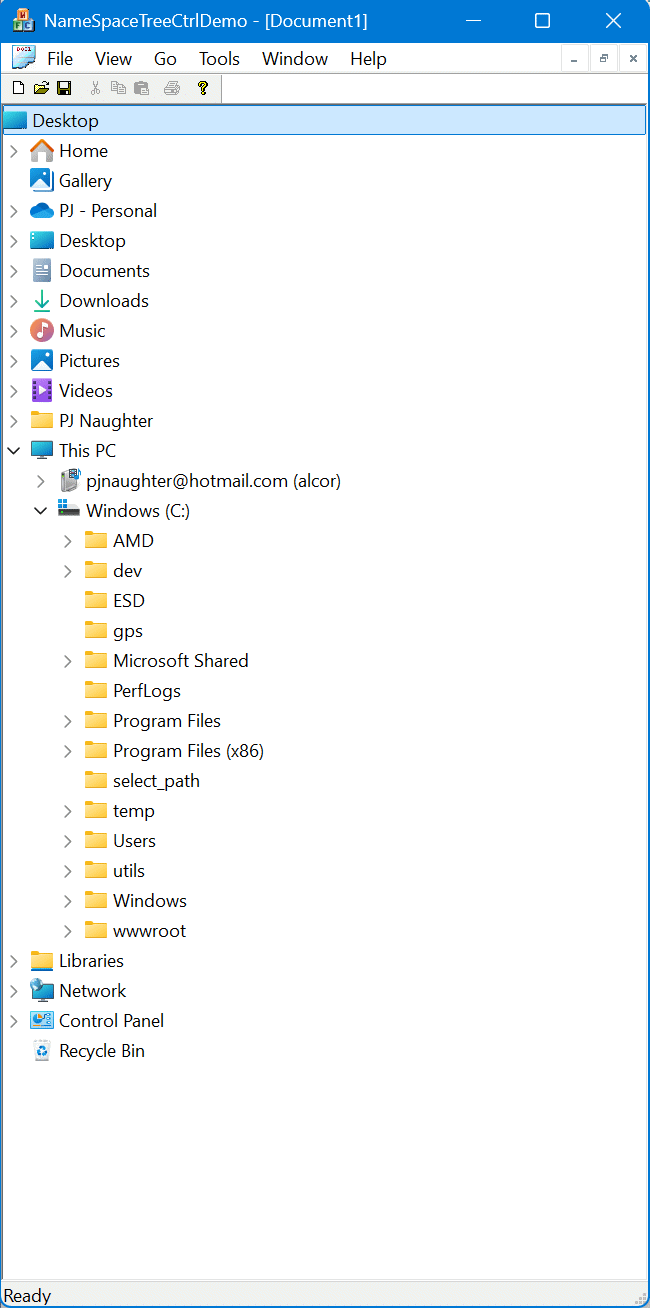Click the Copy toolbar icon

(118, 88)
